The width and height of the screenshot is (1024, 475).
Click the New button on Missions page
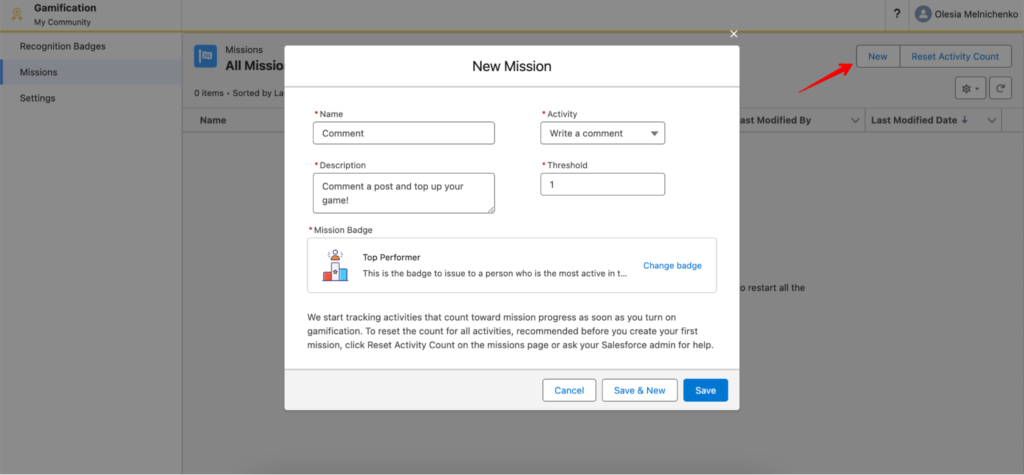tap(878, 56)
